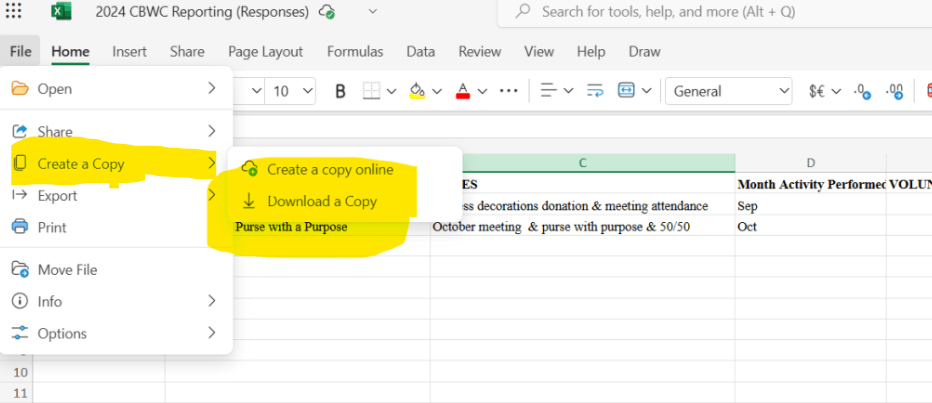Viewport: 932px width, 403px height.
Task: Click the currency Accounting Format icon
Action: 817,91
